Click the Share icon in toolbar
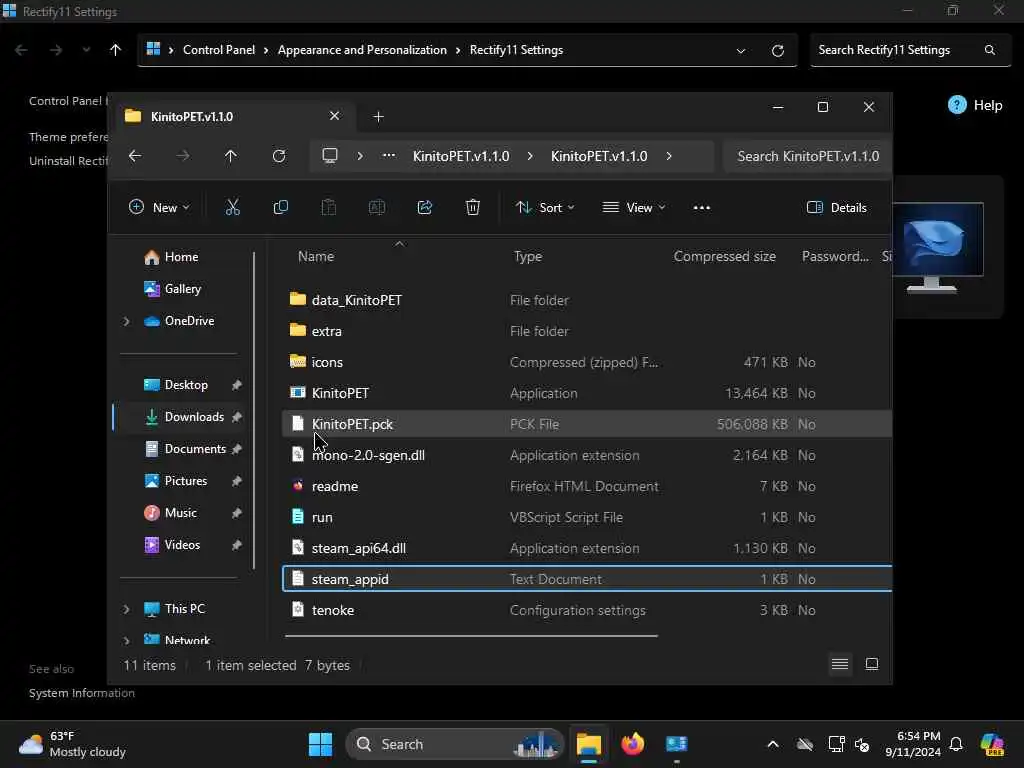Viewport: 1024px width, 768px height. 424,208
